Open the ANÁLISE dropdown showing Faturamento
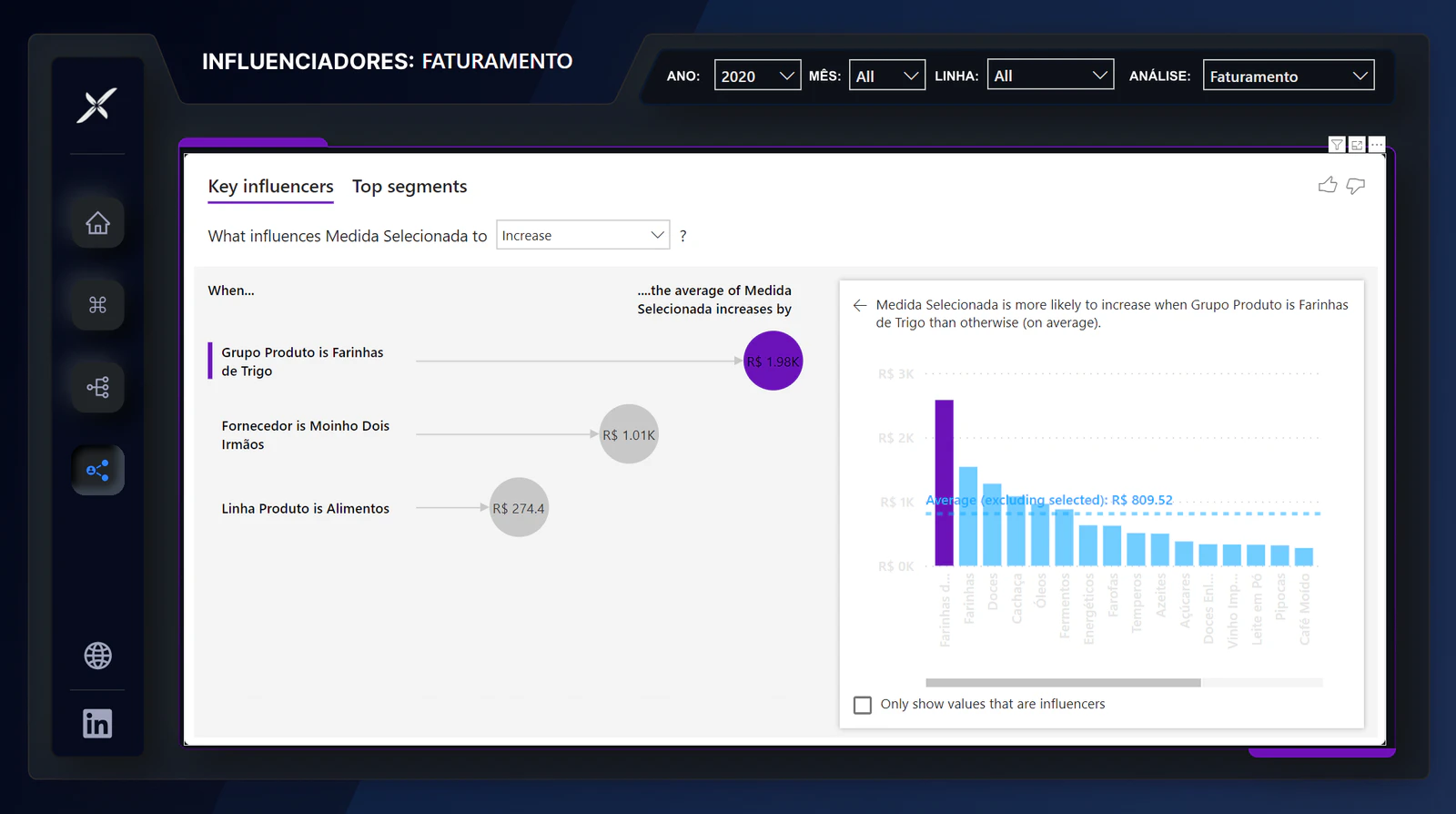1456x814 pixels. (x=1289, y=76)
